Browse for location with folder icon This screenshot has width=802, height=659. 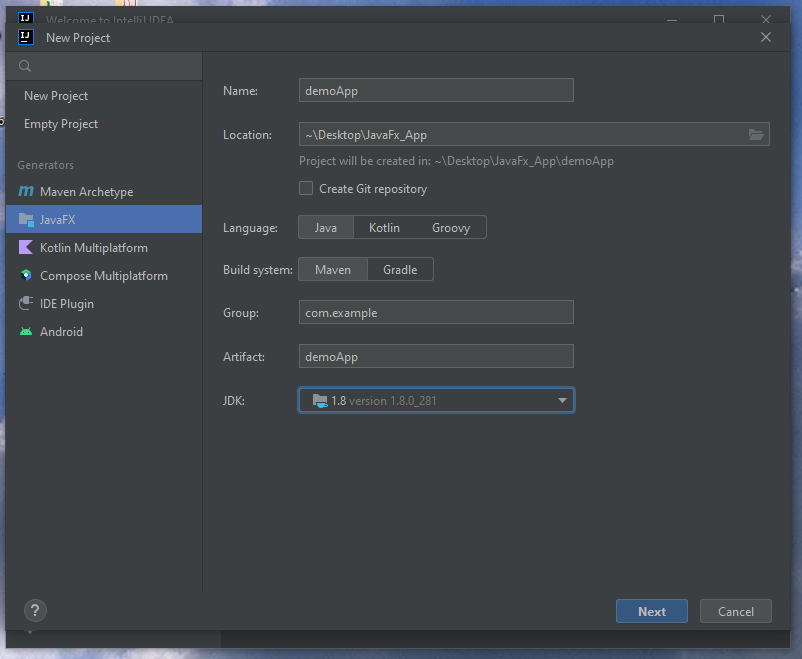coord(756,135)
